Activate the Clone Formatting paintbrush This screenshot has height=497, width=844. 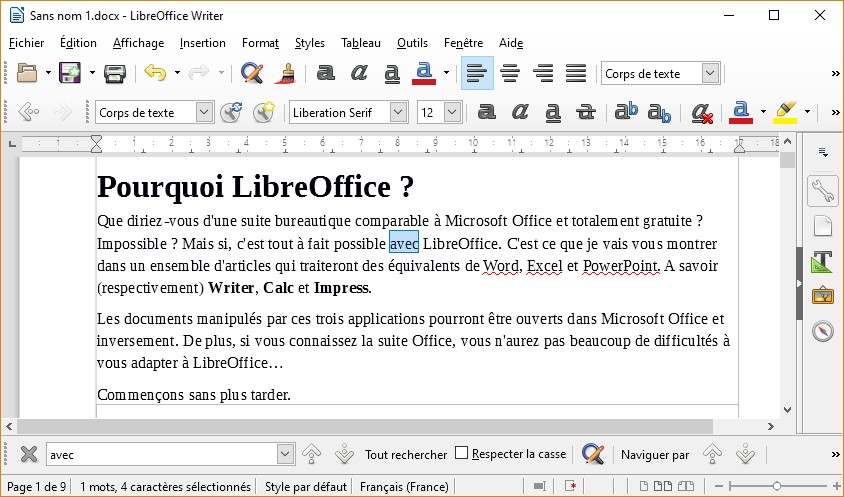coord(285,73)
